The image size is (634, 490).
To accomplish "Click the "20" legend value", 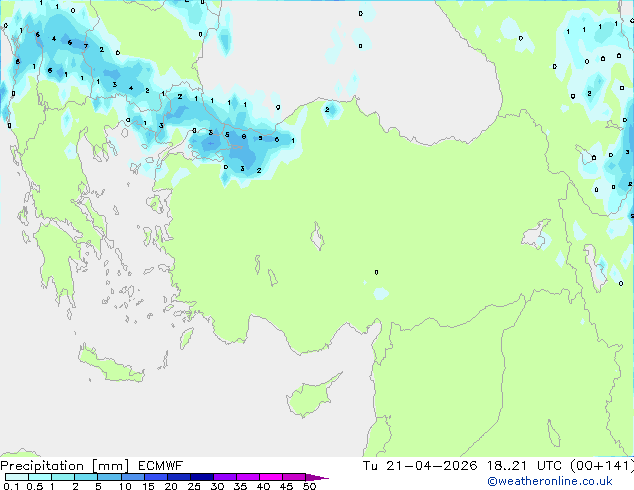I will pos(171,486).
